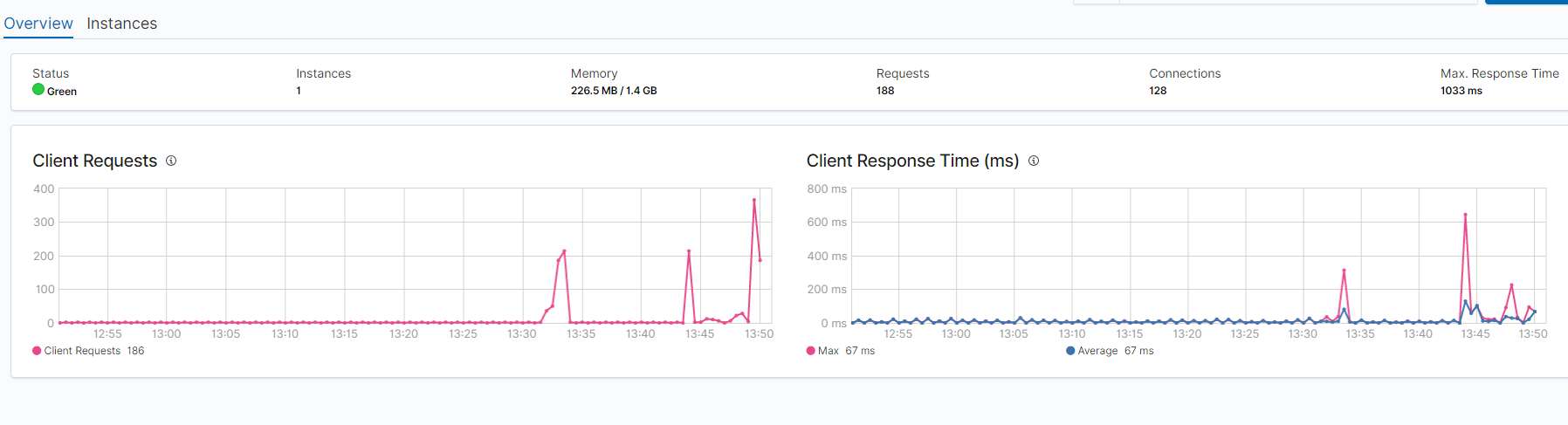Click the pink Max legend dot
The height and width of the screenshot is (425, 1568).
click(x=811, y=351)
